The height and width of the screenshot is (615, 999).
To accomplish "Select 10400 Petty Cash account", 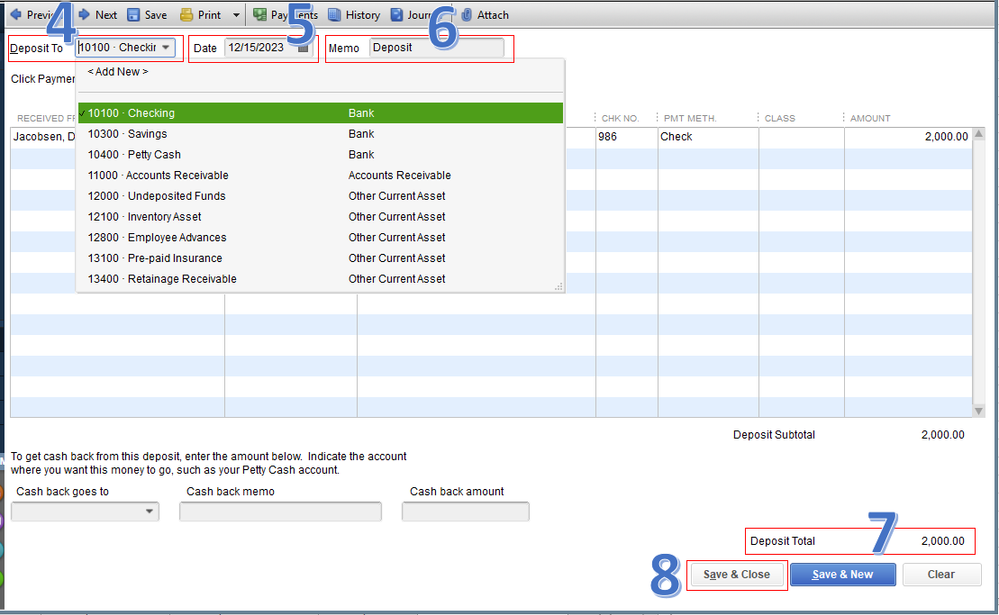I will (320, 154).
